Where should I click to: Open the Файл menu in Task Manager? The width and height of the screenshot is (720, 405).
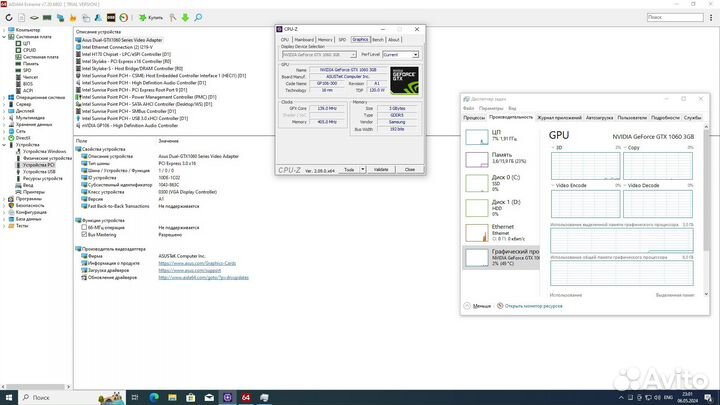pyautogui.click(x=468, y=108)
